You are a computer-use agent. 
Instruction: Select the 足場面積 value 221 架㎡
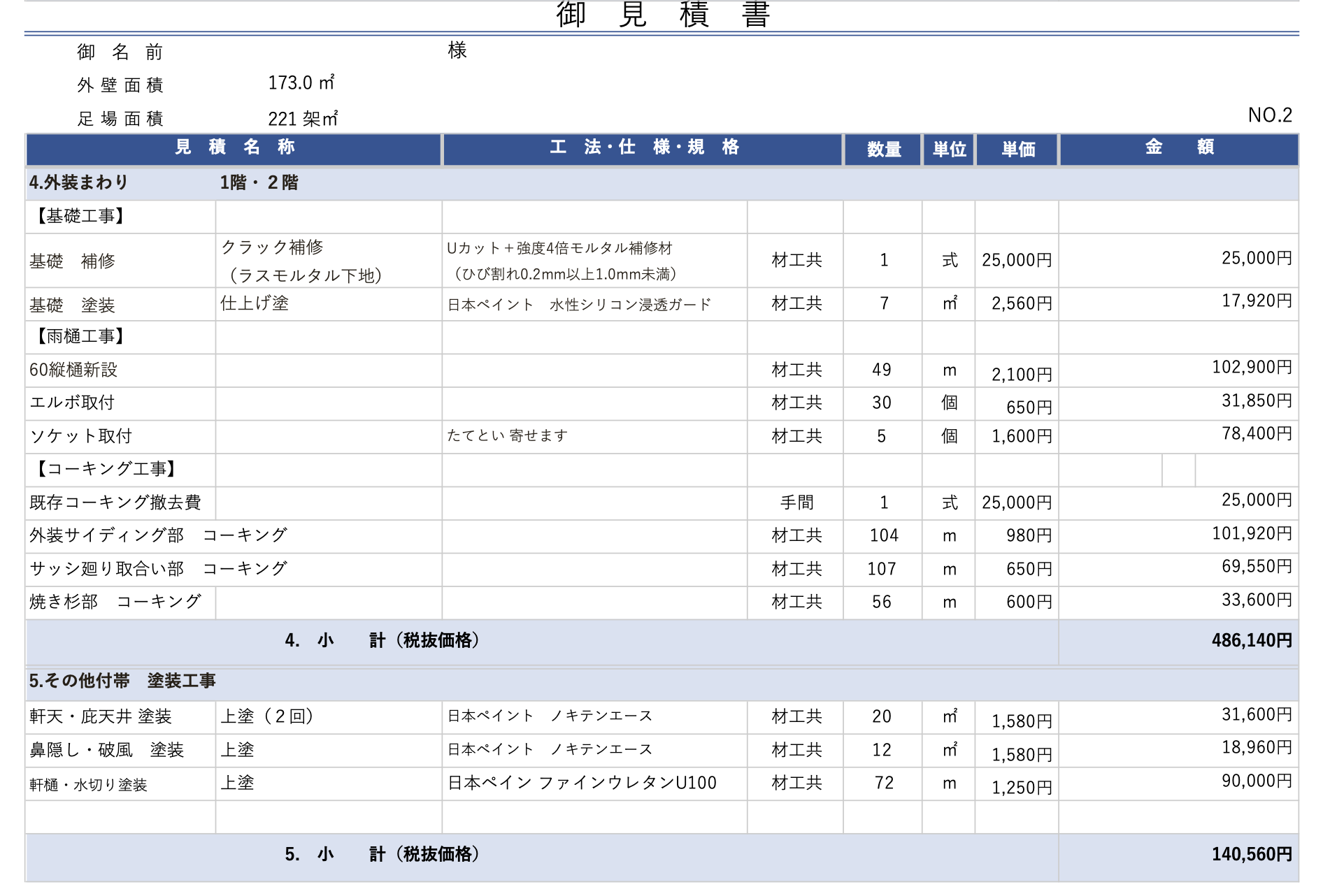click(x=303, y=119)
